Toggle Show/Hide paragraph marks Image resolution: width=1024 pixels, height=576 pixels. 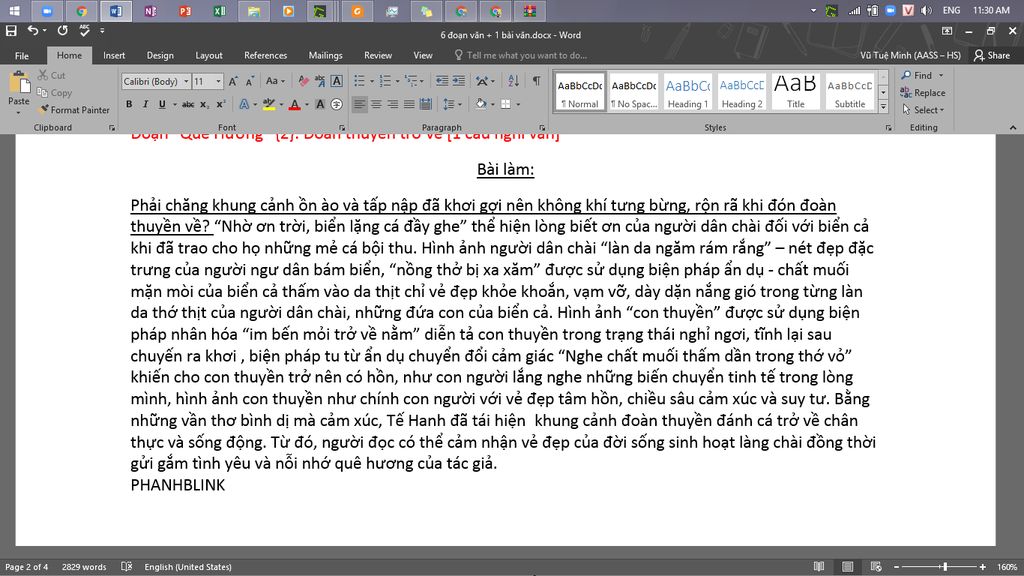[x=536, y=81]
